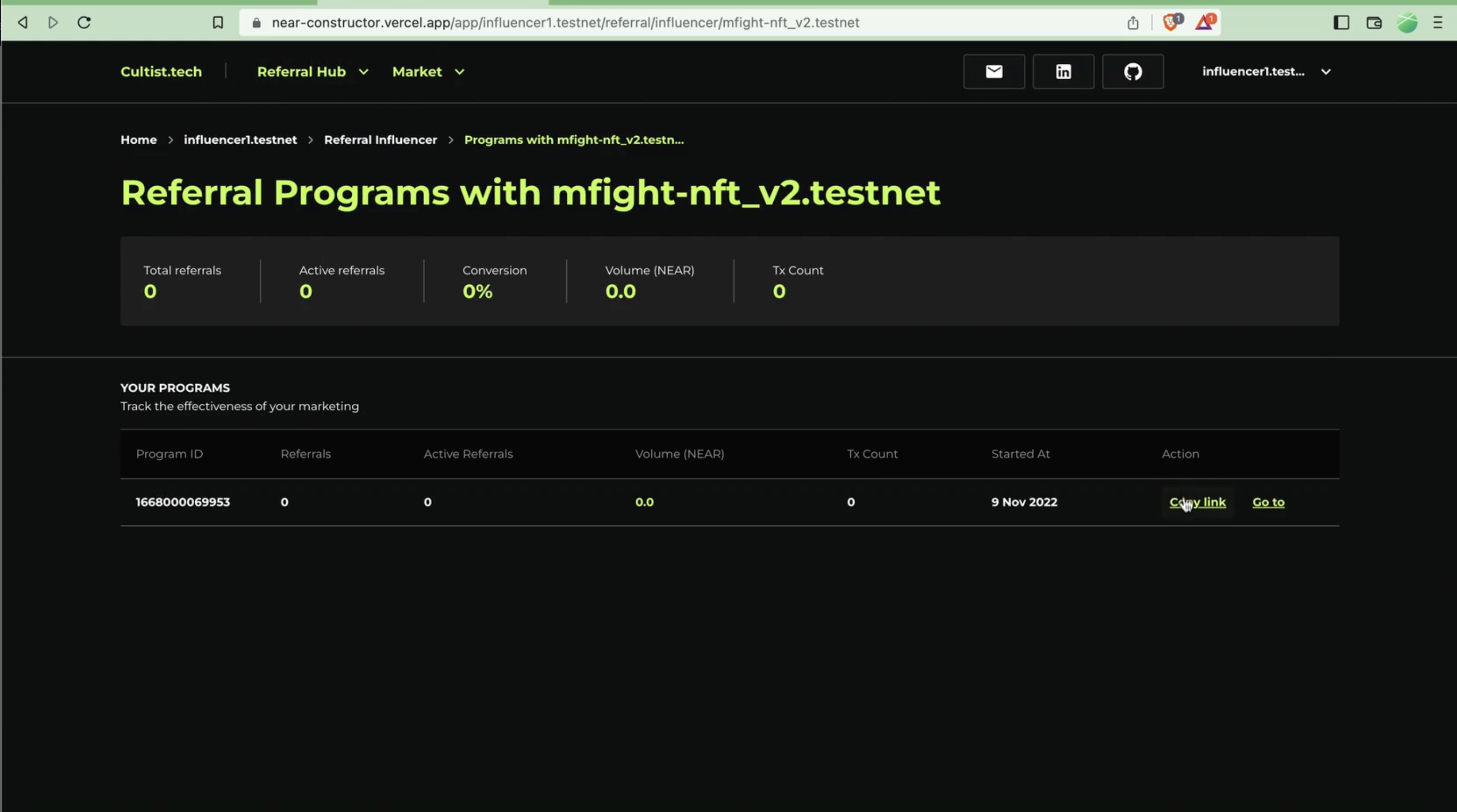Open the LinkedIn icon link

1063,72
